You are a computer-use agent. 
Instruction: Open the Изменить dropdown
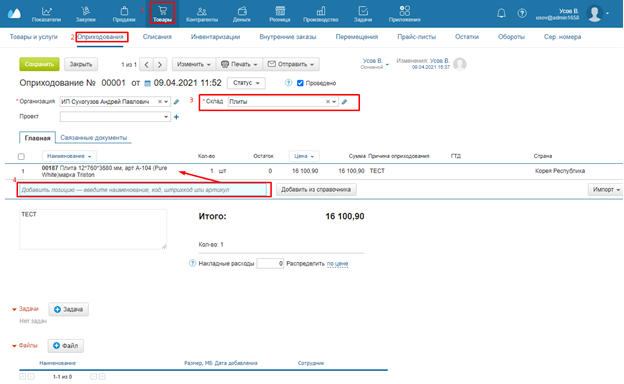193,64
